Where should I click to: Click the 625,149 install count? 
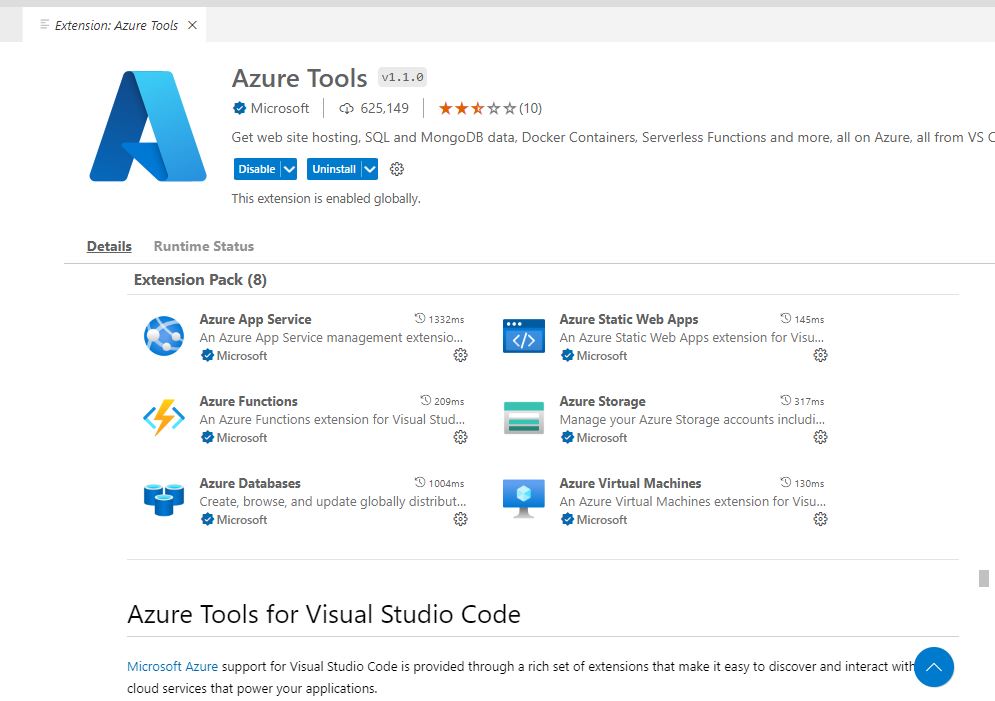click(385, 108)
